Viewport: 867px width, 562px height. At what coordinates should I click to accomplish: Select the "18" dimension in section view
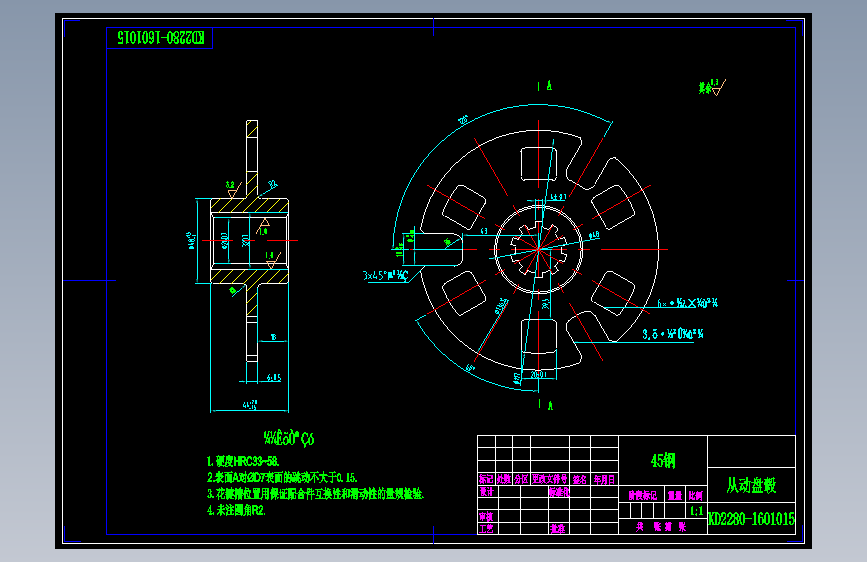pos(273,337)
